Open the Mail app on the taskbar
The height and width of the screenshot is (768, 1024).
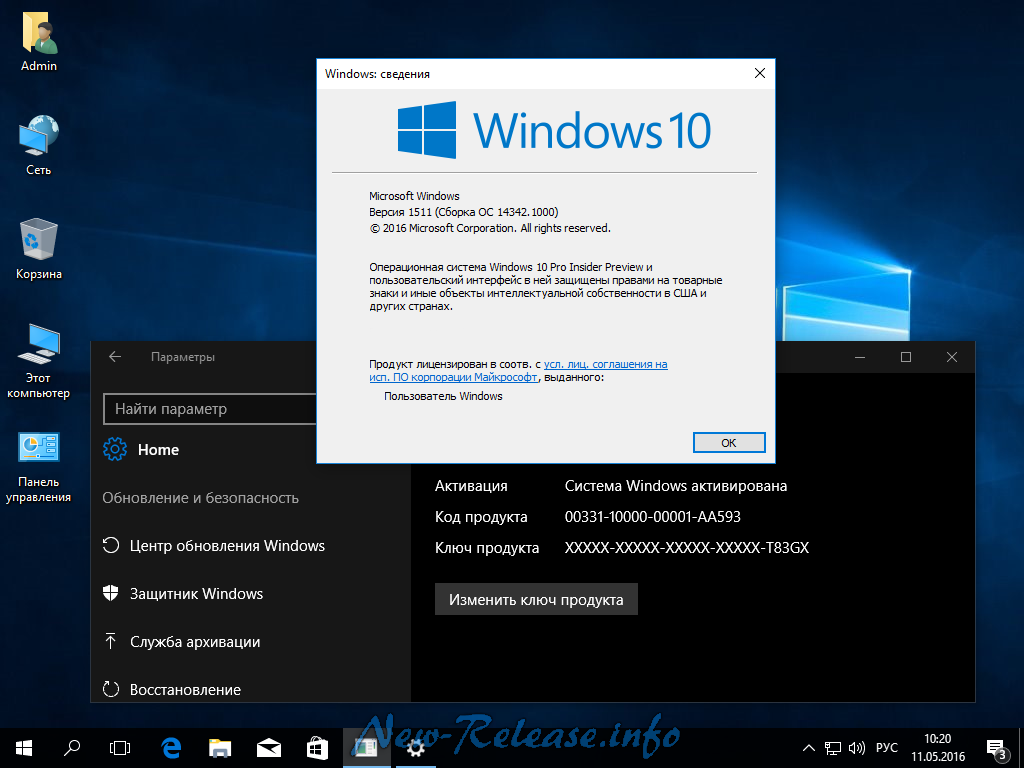(x=268, y=748)
